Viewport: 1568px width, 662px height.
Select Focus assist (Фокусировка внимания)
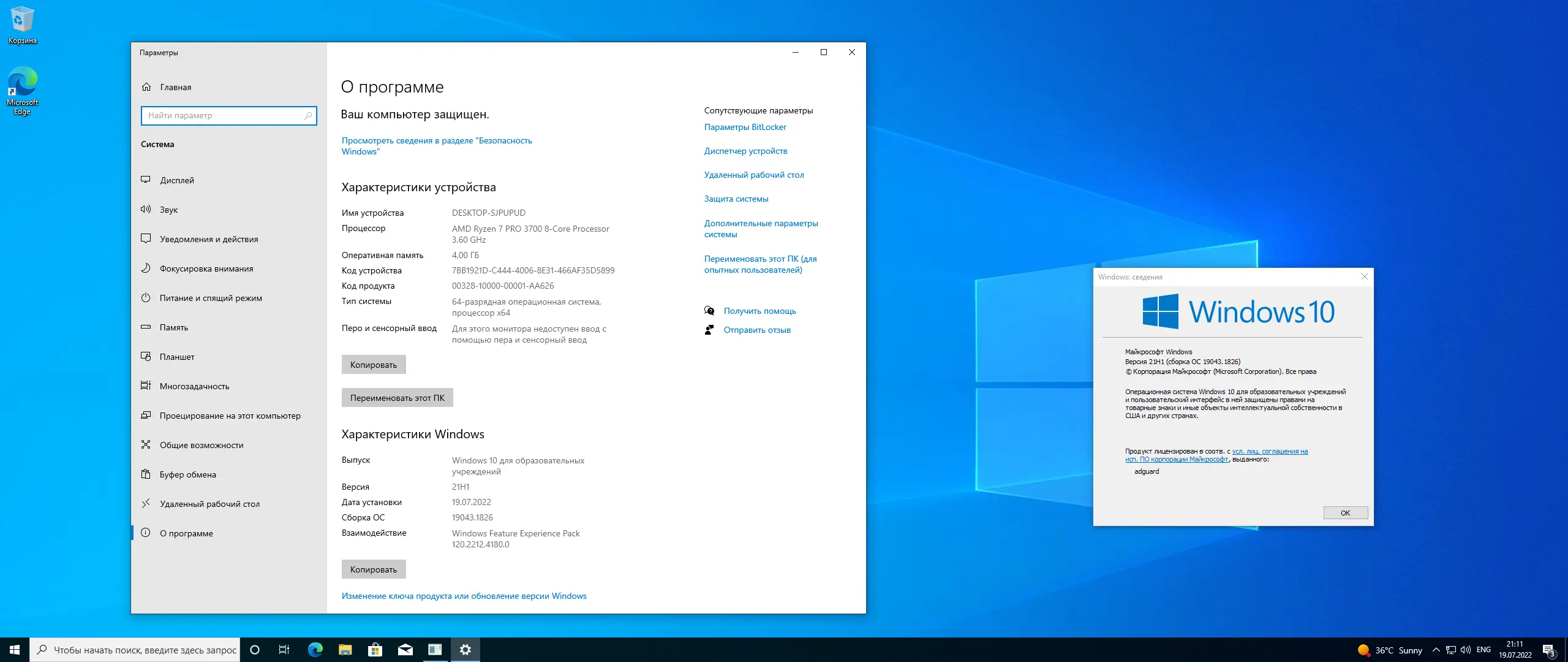[x=206, y=268]
